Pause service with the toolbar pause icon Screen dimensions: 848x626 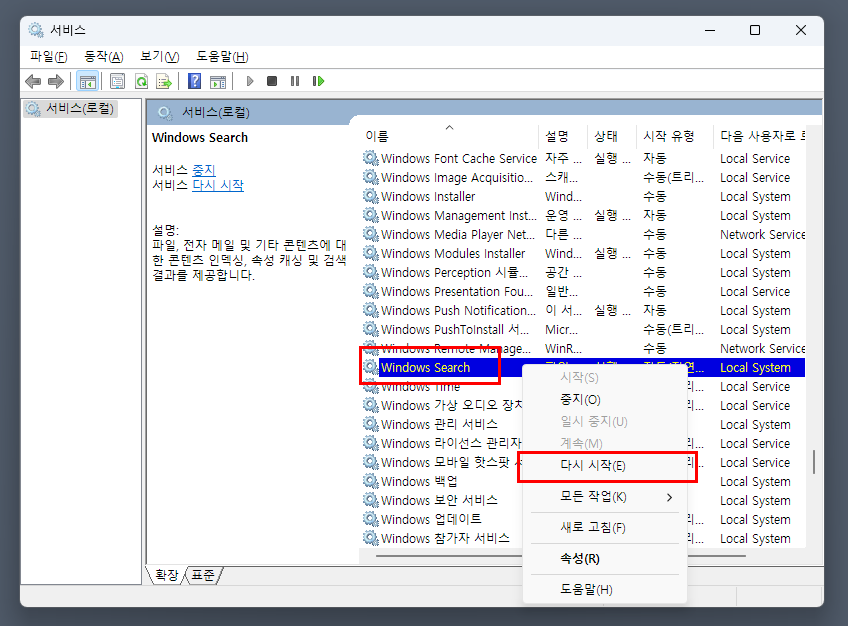tap(295, 81)
